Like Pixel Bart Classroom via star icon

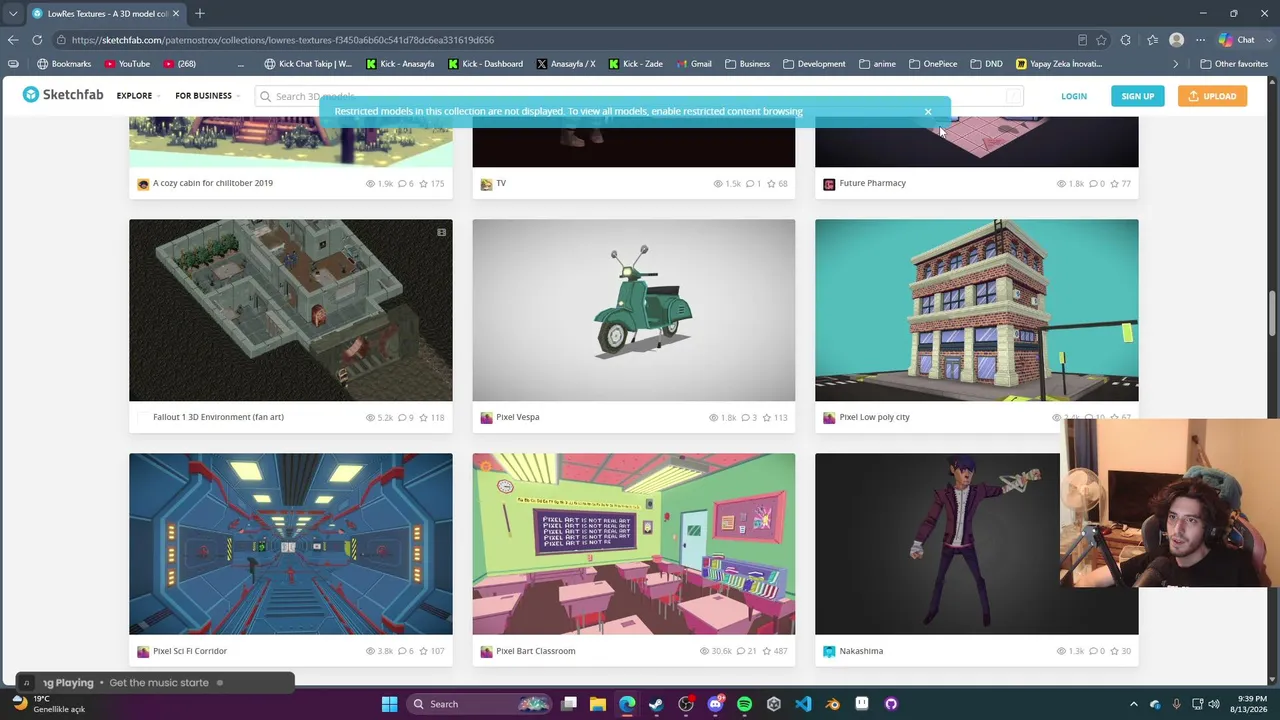[x=769, y=652]
